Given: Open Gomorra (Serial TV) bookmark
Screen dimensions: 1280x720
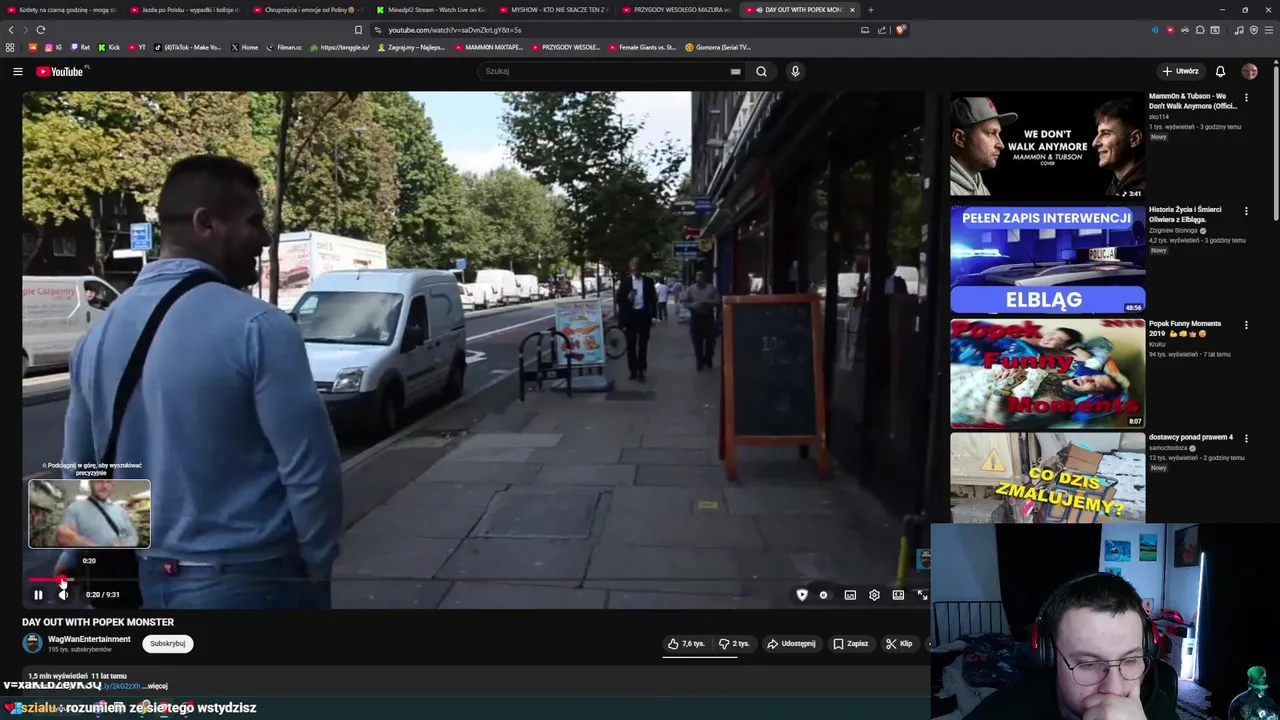Looking at the screenshot, I should coord(718,47).
